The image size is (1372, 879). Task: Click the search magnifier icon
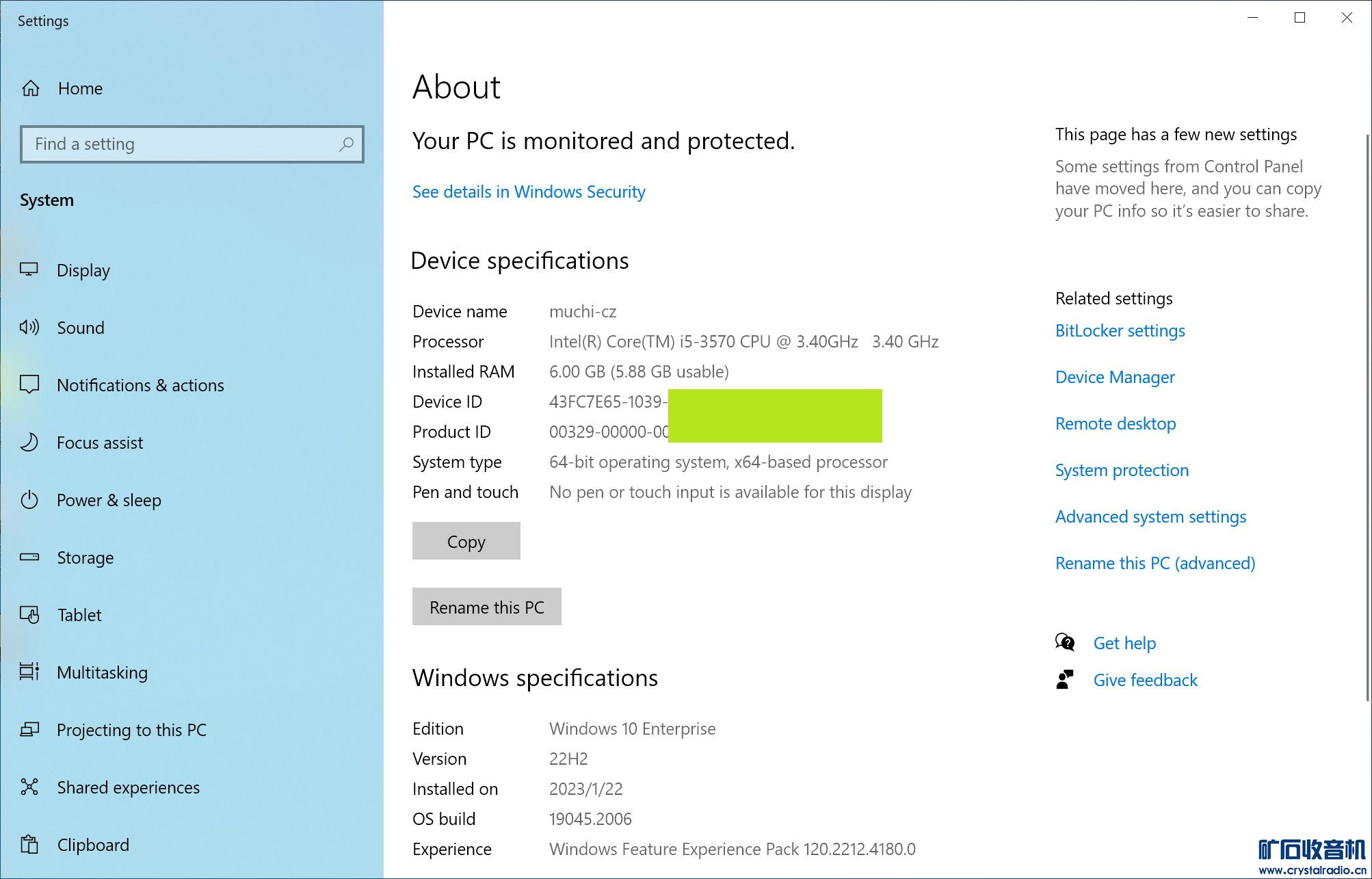tap(346, 144)
